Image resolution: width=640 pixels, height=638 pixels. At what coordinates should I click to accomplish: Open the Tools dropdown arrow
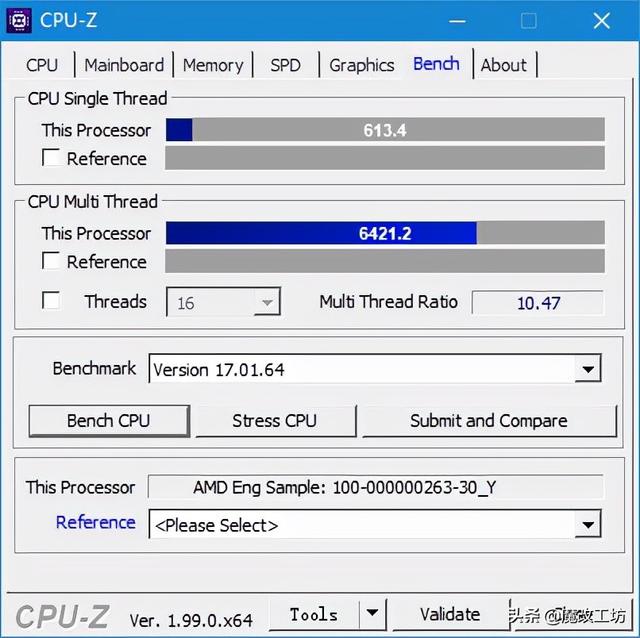pyautogui.click(x=372, y=614)
